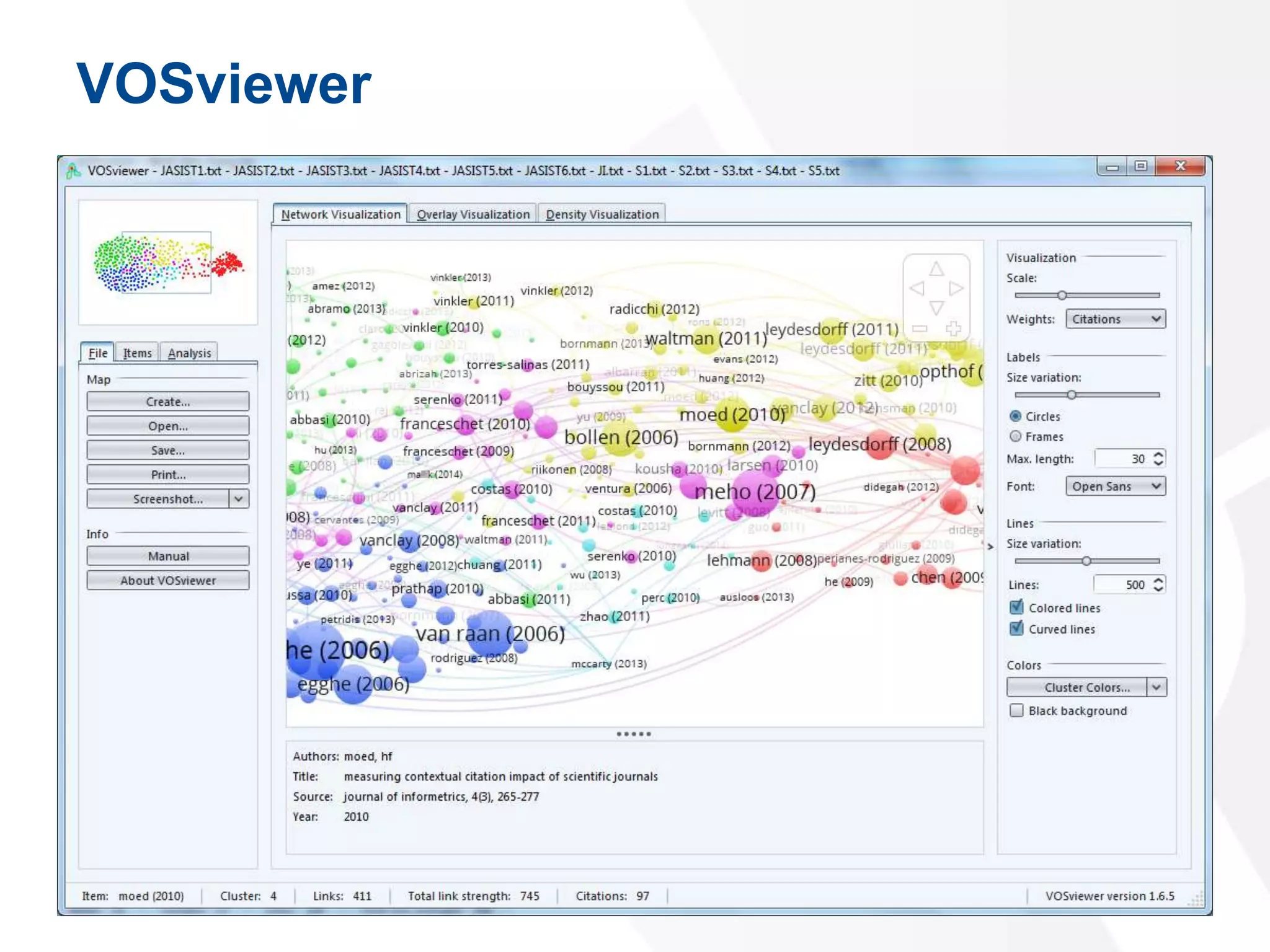Image resolution: width=1270 pixels, height=952 pixels.
Task: Select the Frames radio button
Action: 1016,436
